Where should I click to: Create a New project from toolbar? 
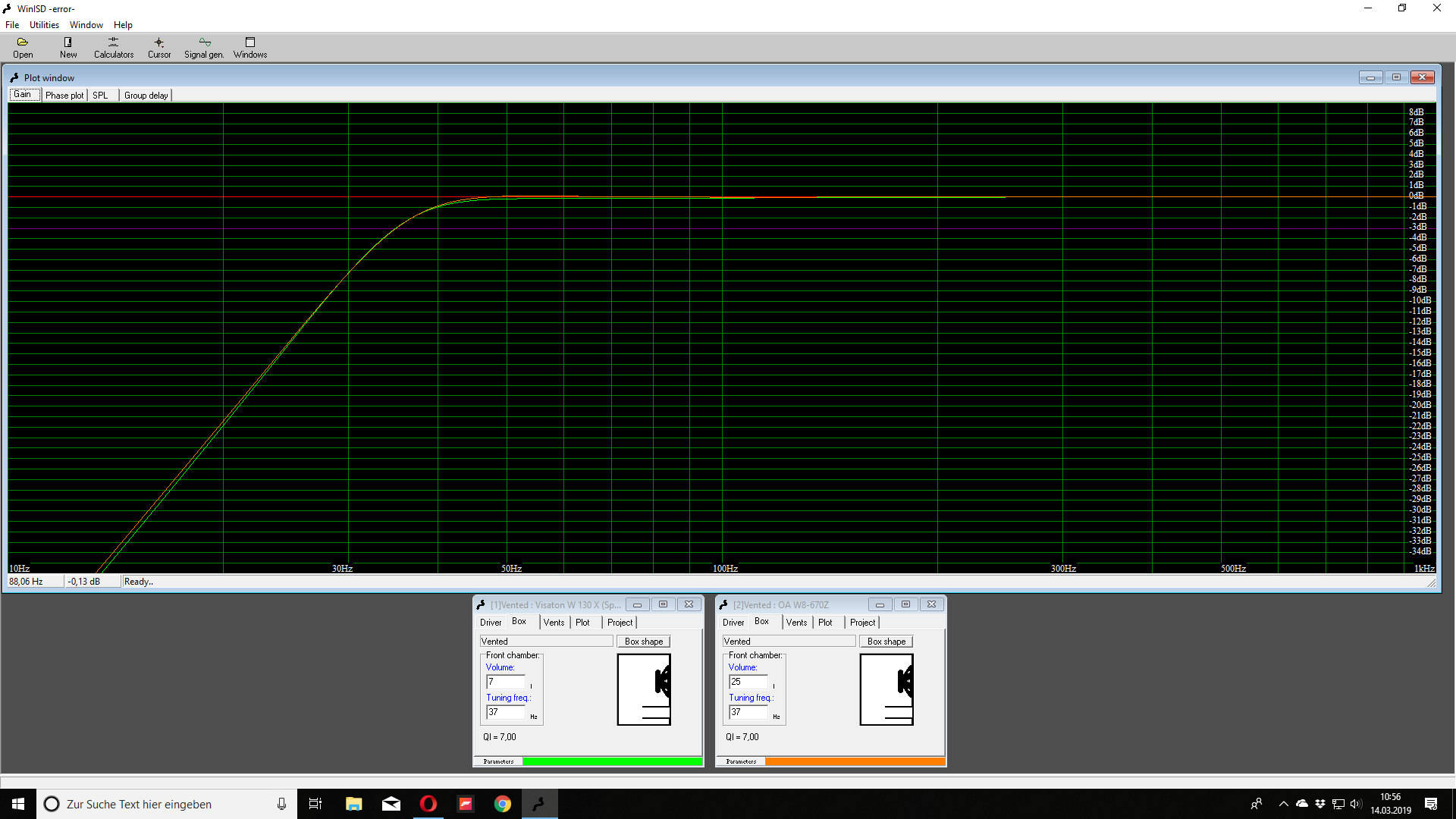pos(68,47)
